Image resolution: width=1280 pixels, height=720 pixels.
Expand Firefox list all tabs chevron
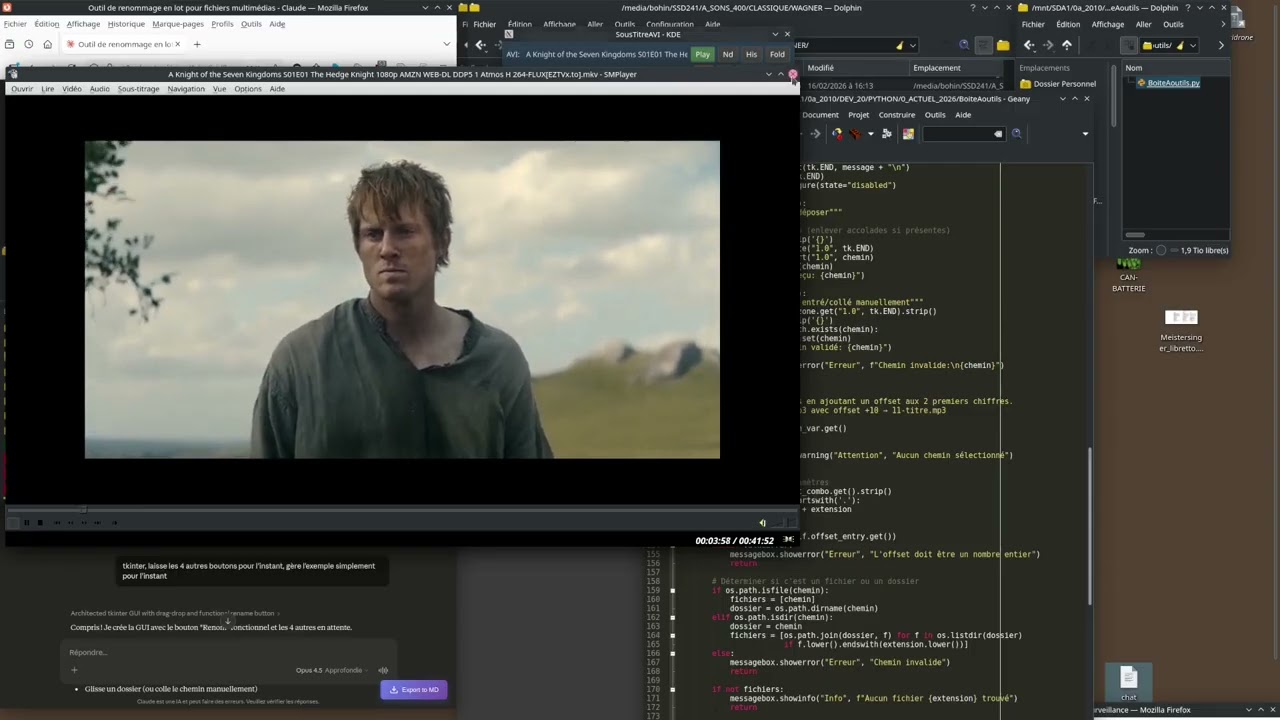(x=446, y=44)
